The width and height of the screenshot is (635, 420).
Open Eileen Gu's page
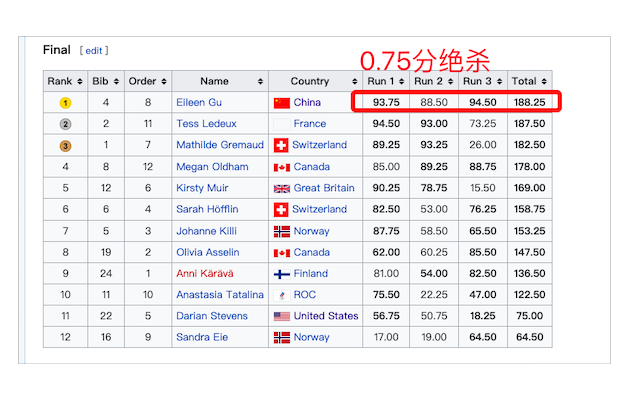point(201,103)
